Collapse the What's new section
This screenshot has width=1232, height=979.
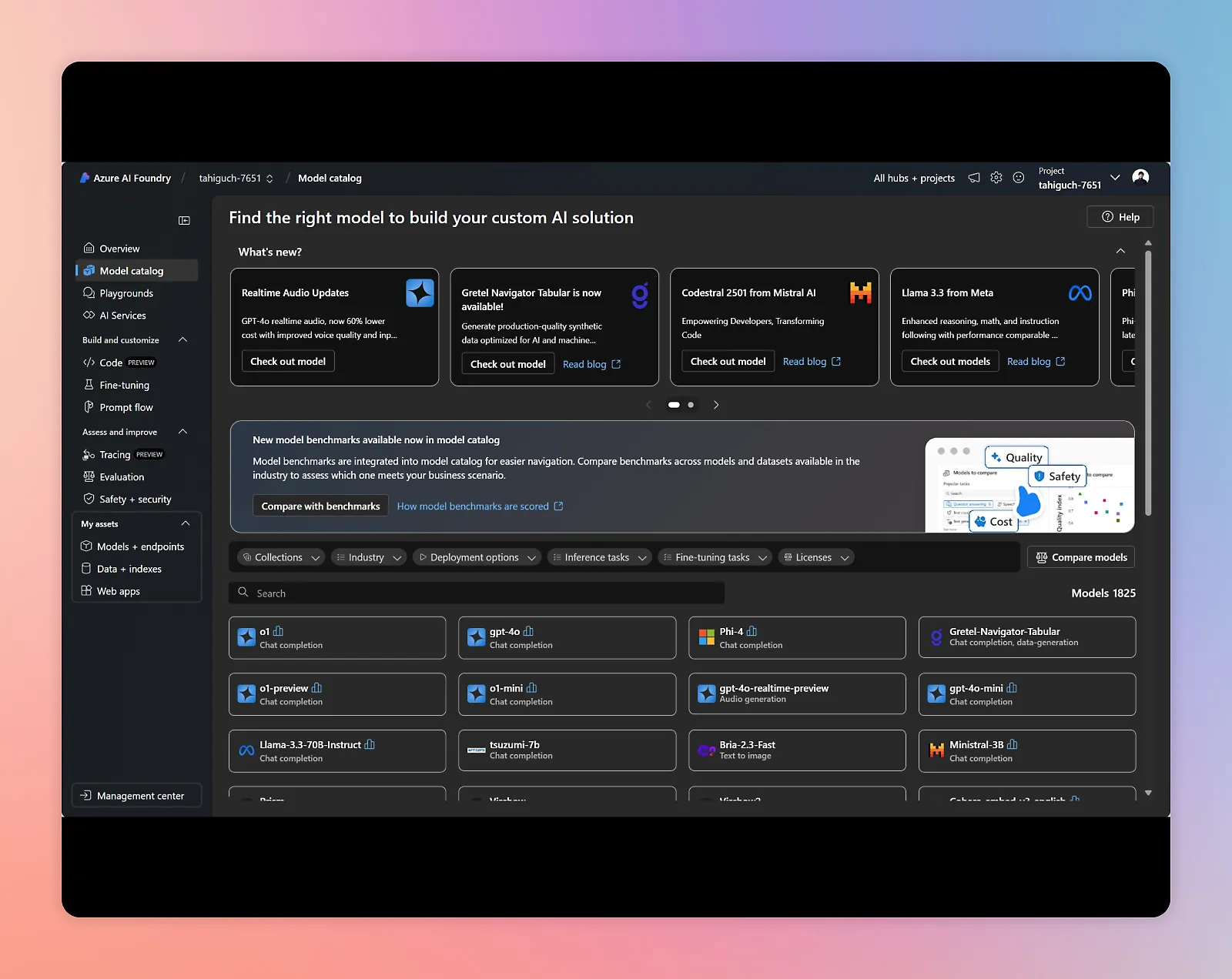point(1120,252)
